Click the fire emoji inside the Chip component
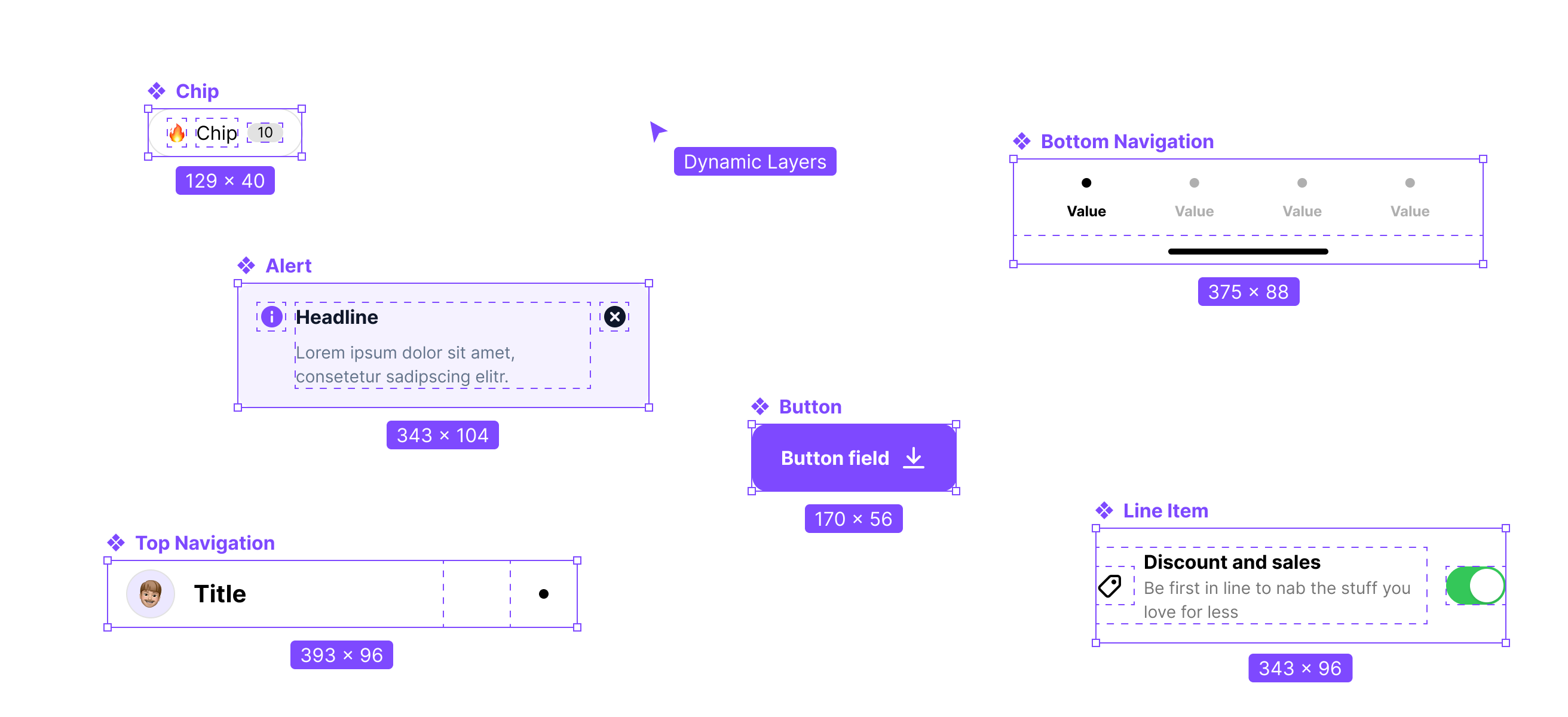Image resolution: width=1568 pixels, height=717 pixels. [x=177, y=133]
